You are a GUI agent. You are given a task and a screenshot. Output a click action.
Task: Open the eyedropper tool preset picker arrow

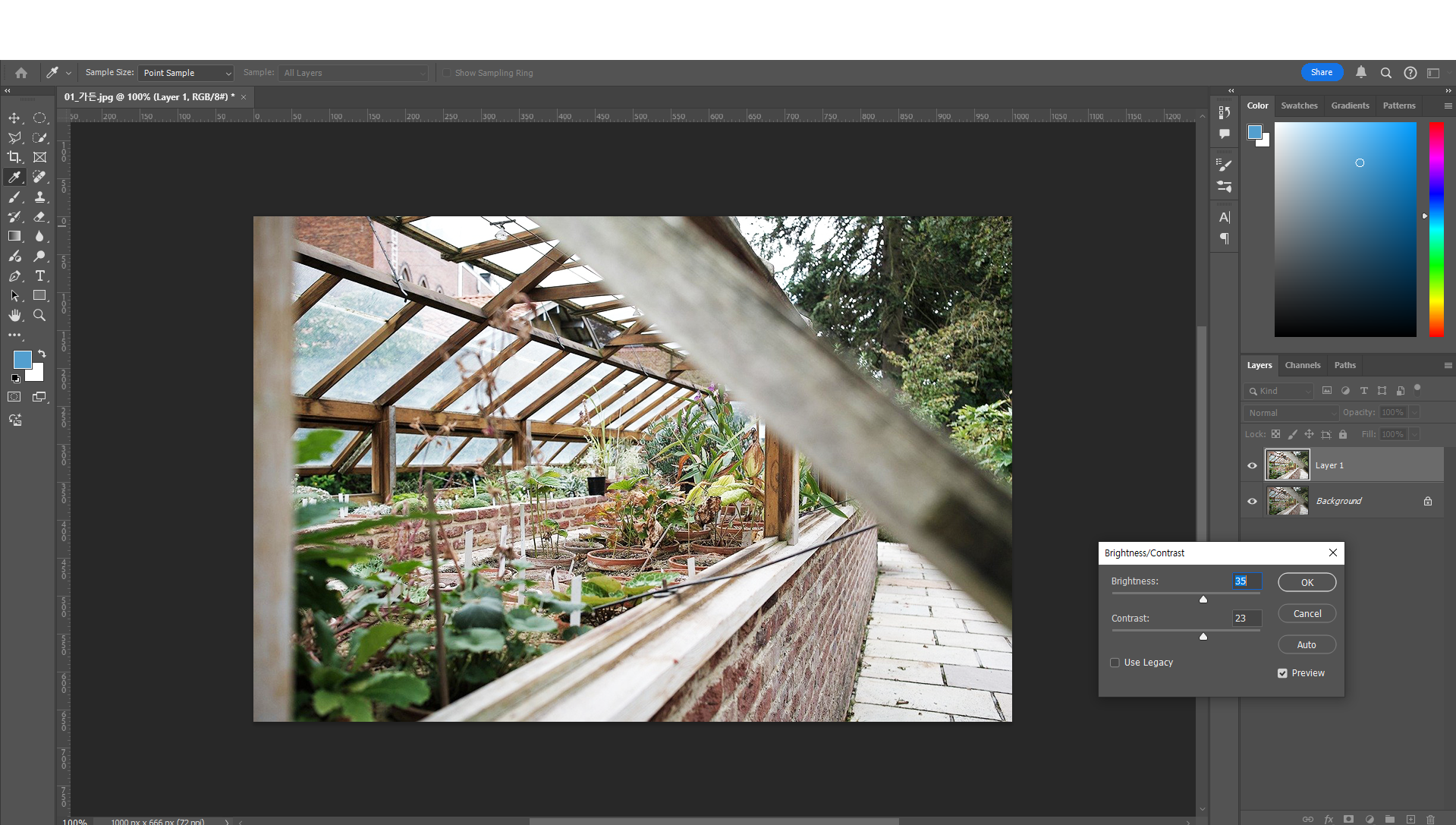[x=68, y=73]
